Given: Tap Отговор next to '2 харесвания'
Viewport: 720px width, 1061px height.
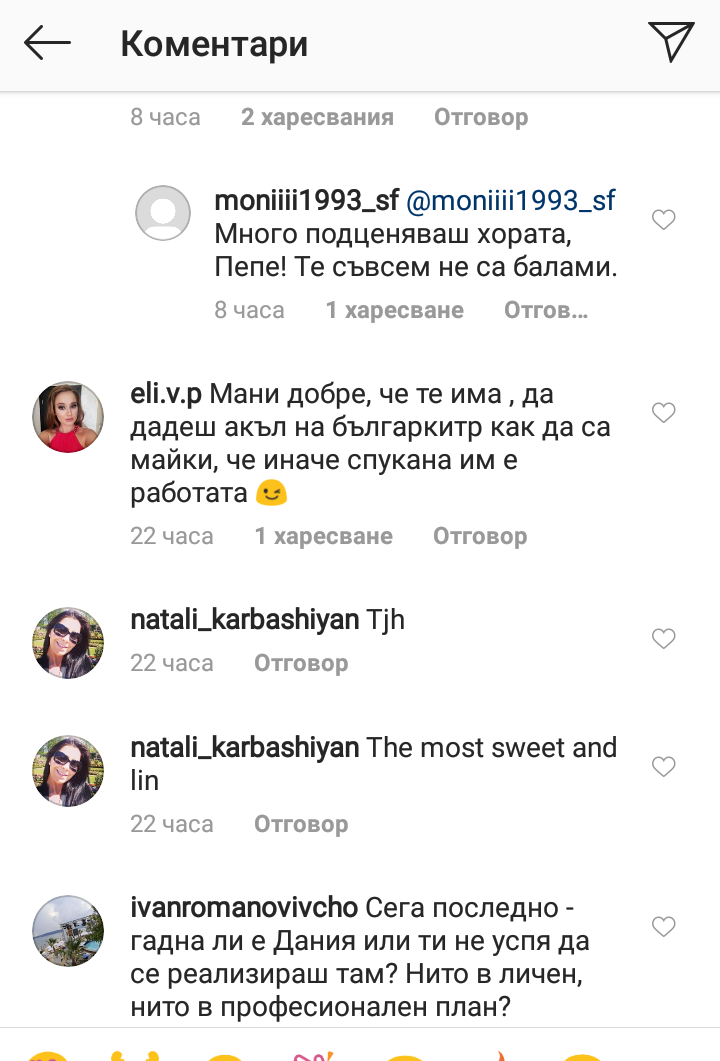Looking at the screenshot, I should (x=480, y=117).
